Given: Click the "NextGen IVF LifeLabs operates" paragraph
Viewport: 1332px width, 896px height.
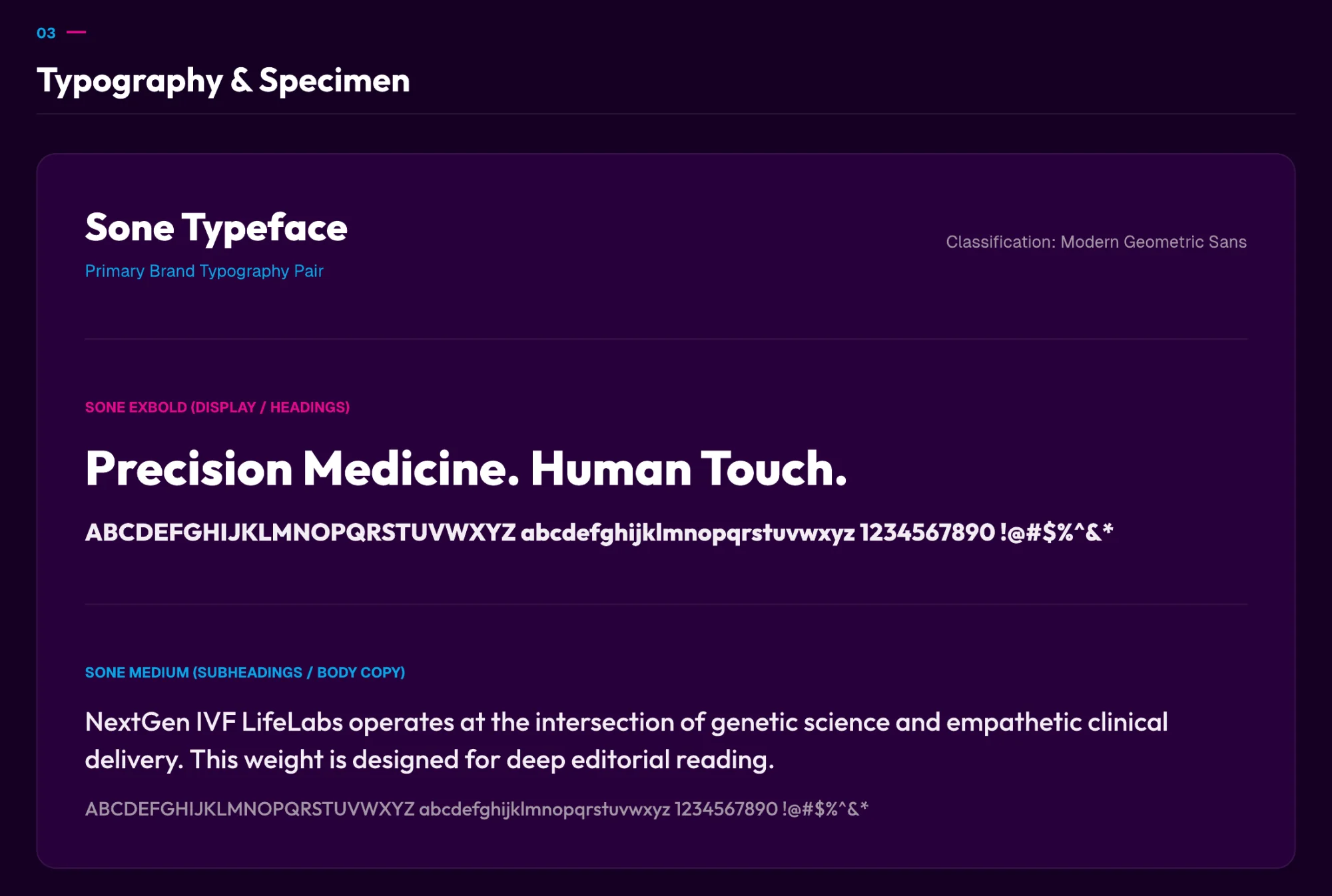Looking at the screenshot, I should click(x=626, y=741).
